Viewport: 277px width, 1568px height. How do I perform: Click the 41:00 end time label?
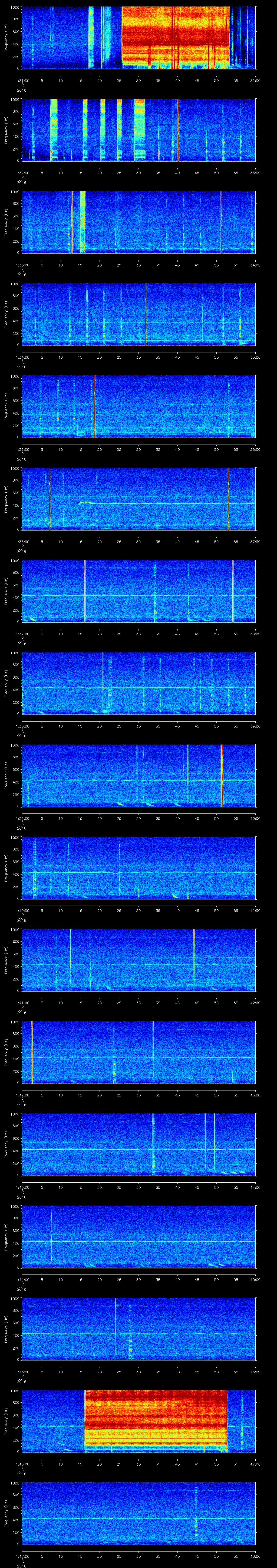click(x=255, y=910)
